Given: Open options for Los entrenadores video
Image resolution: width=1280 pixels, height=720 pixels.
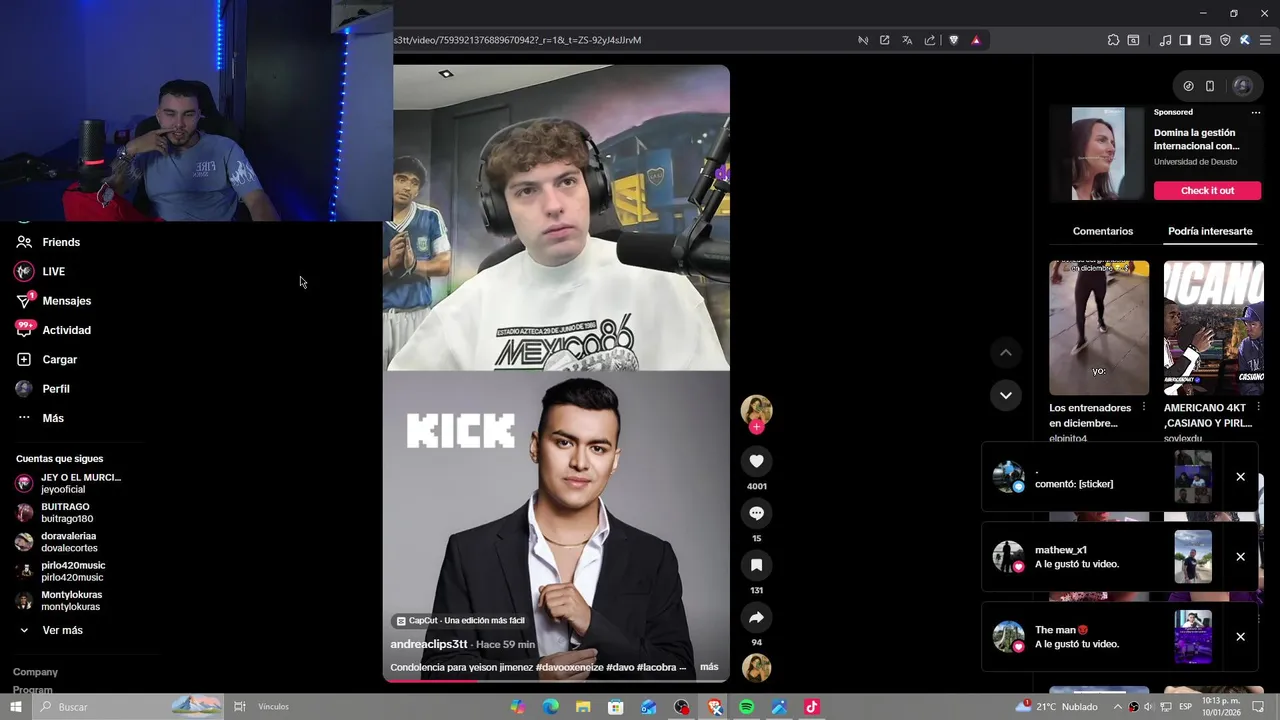Looking at the screenshot, I should (x=1144, y=408).
